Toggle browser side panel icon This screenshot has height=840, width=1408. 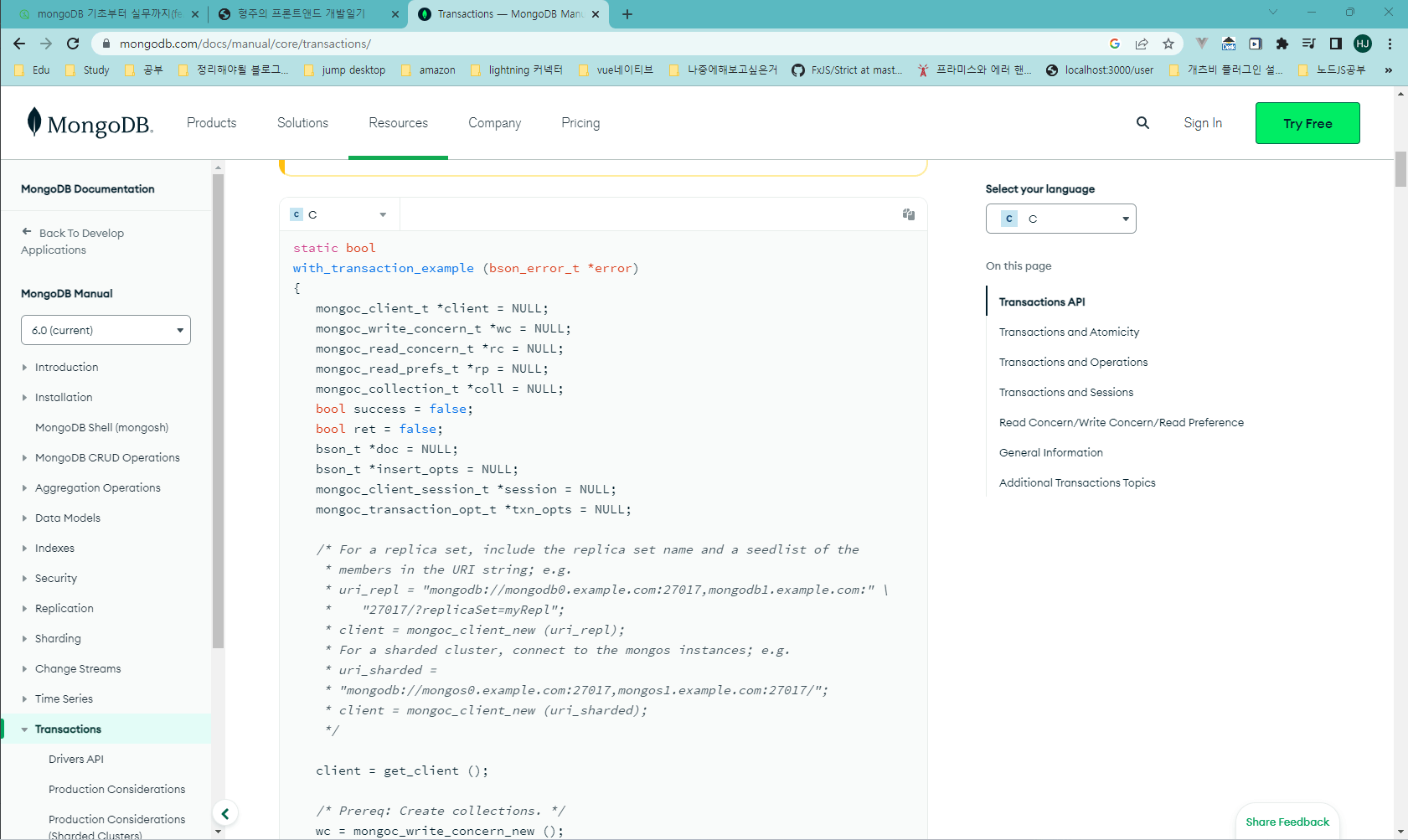pyautogui.click(x=1336, y=44)
